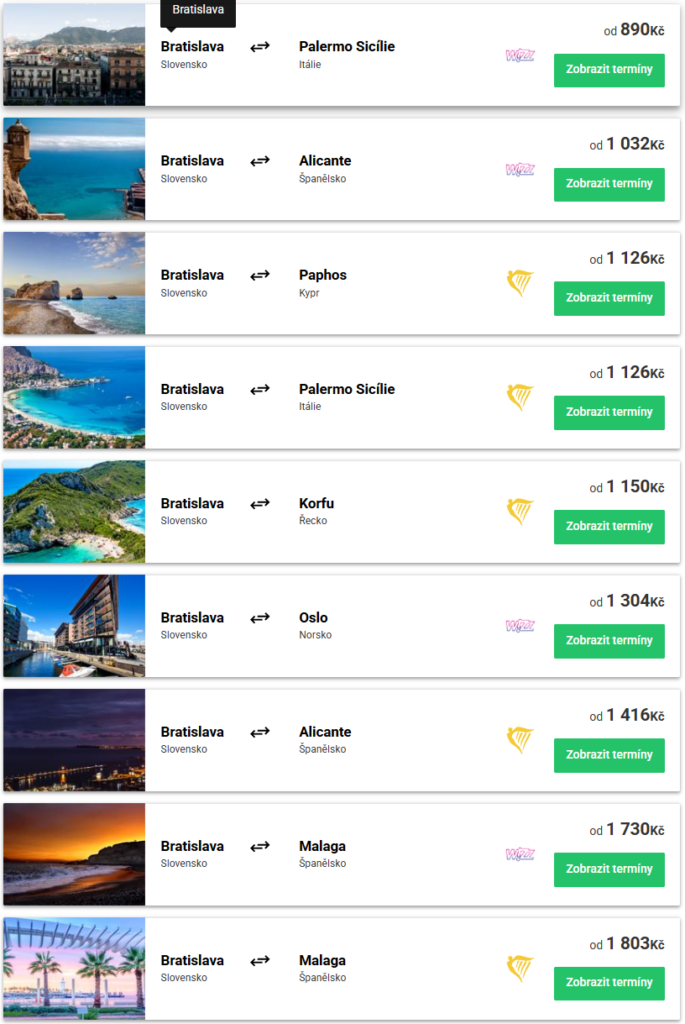This screenshot has height=1024, width=685.
Task: Click the Paphos destination name
Action: click(x=322, y=275)
